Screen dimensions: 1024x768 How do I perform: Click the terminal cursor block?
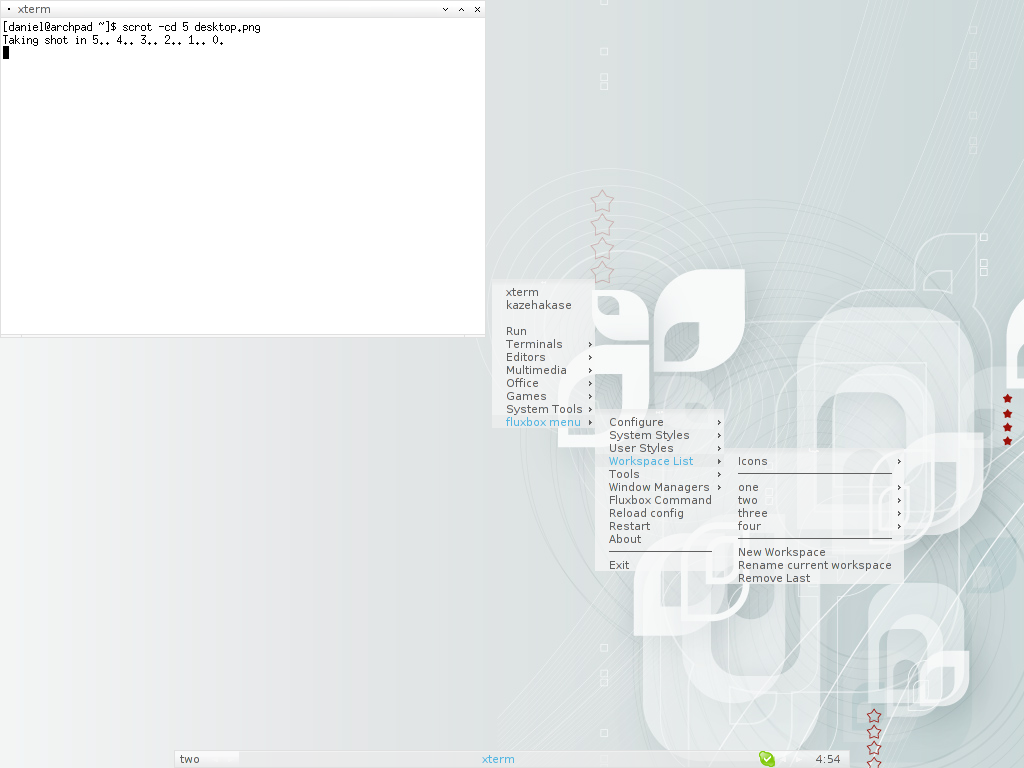(6, 53)
